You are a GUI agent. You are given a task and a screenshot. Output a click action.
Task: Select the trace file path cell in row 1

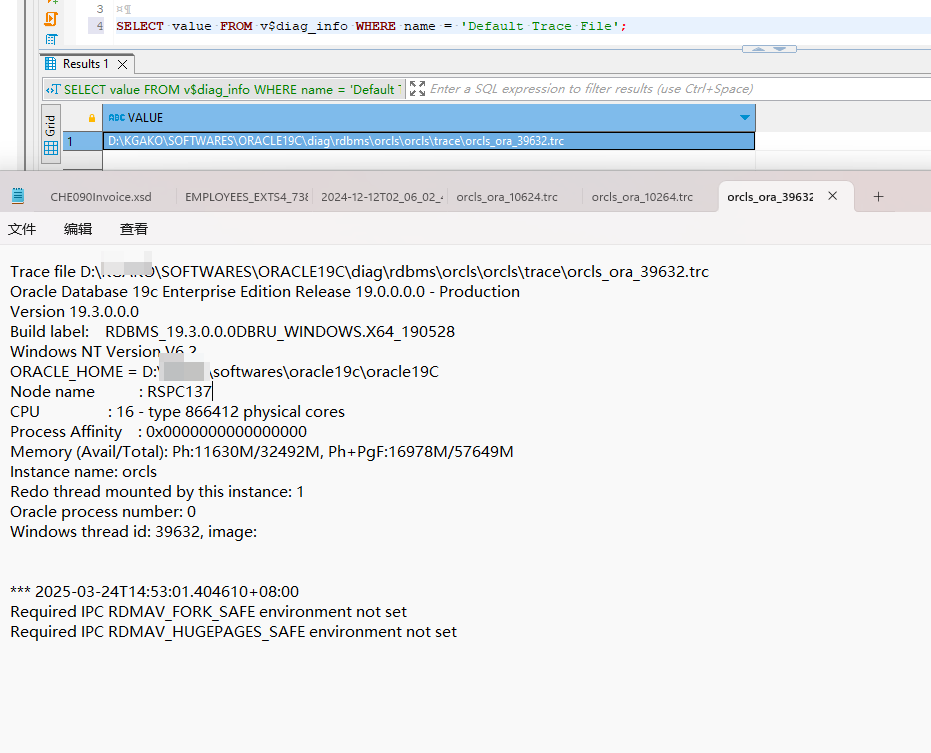pyautogui.click(x=429, y=141)
